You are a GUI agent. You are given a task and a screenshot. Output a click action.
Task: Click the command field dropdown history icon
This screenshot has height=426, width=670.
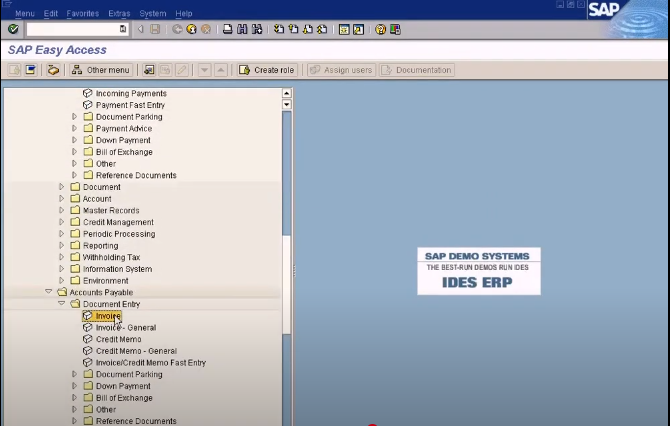pyautogui.click(x=123, y=29)
